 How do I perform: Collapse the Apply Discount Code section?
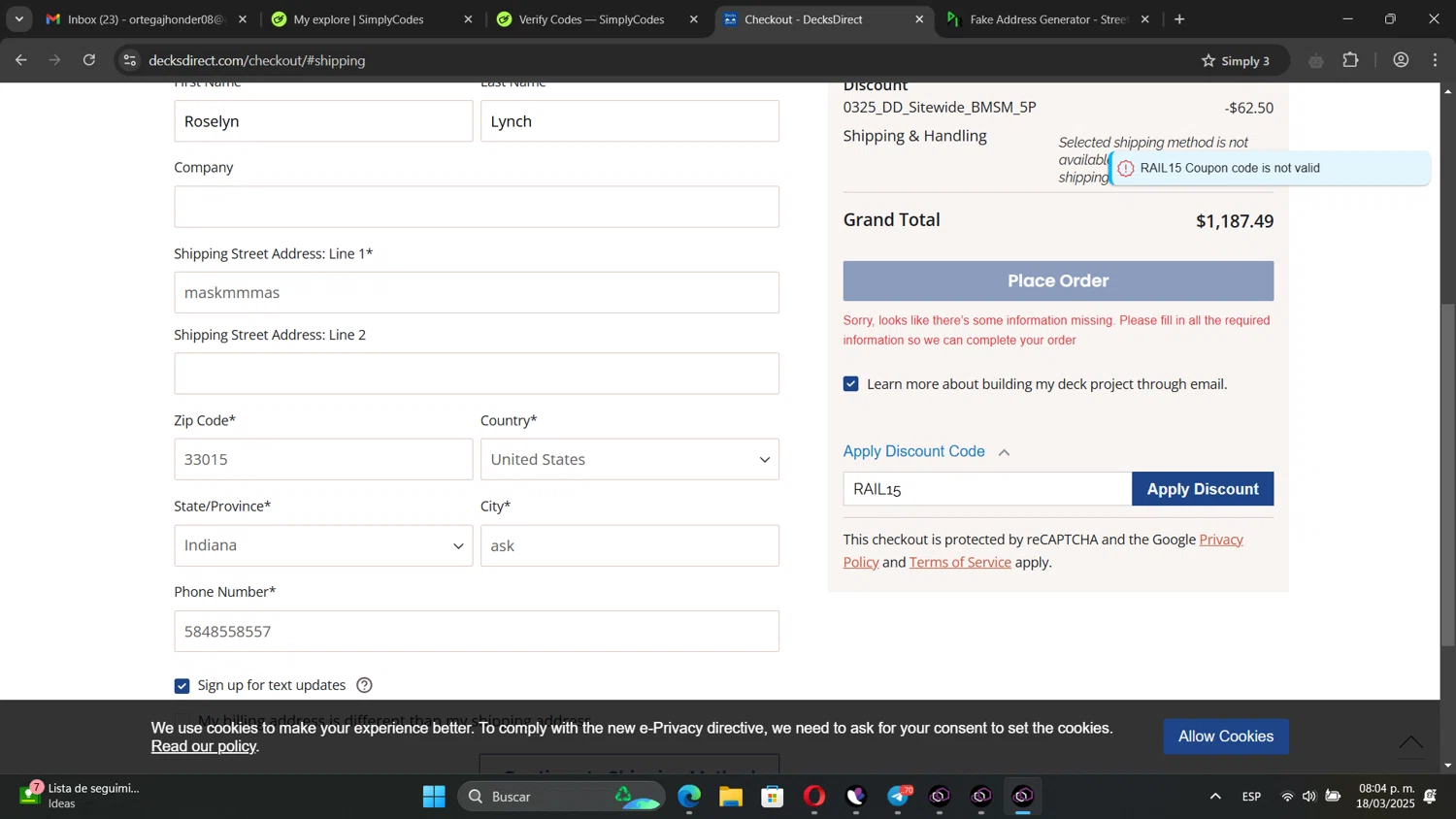[x=927, y=451]
